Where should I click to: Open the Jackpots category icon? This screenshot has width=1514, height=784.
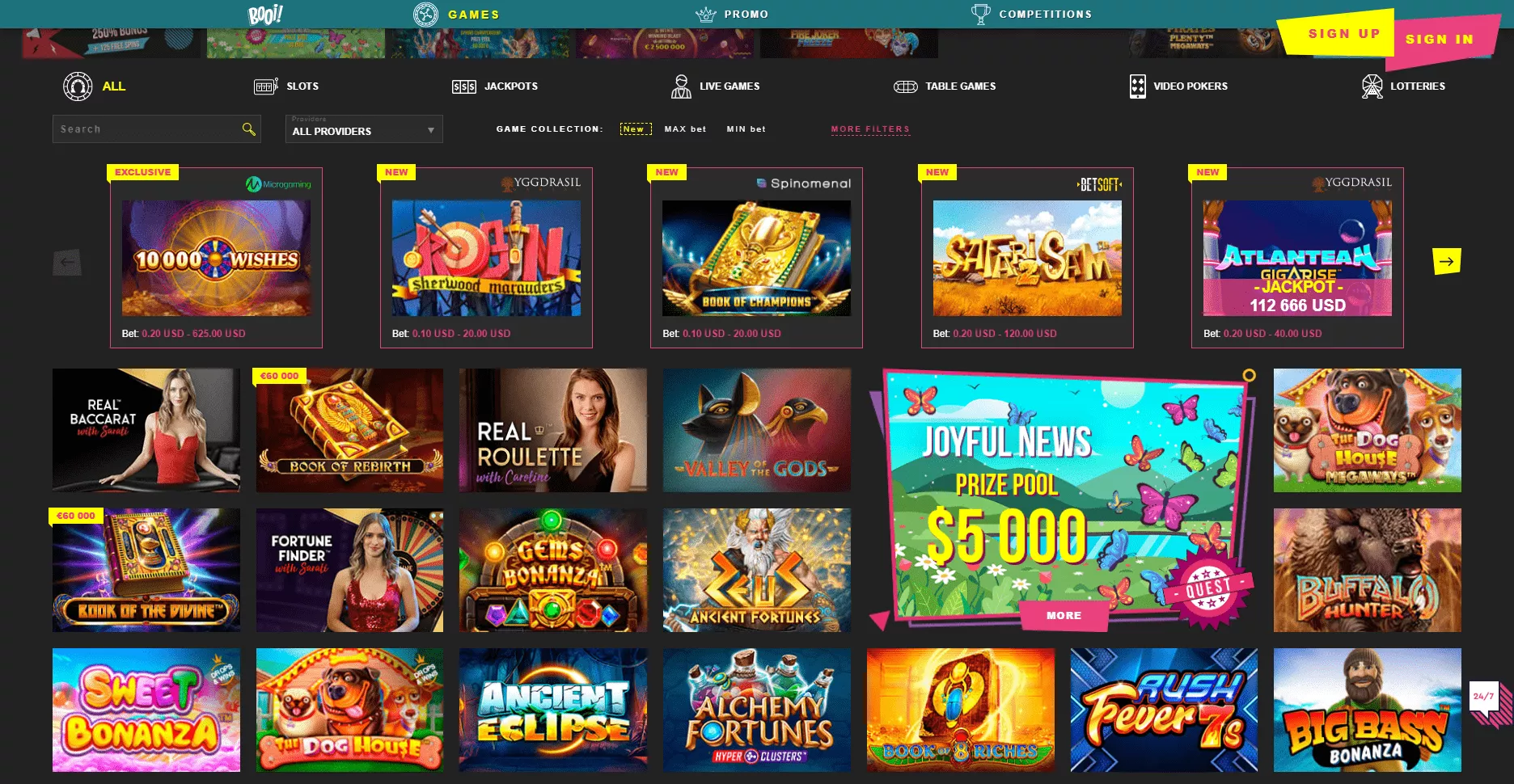pyautogui.click(x=463, y=86)
